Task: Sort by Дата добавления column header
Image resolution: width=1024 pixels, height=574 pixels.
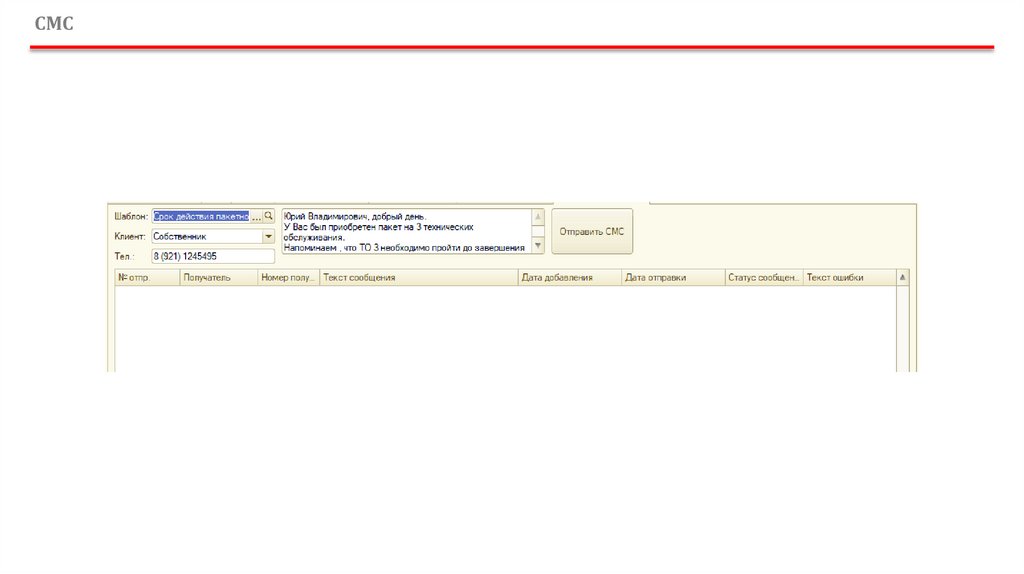Action: point(570,278)
